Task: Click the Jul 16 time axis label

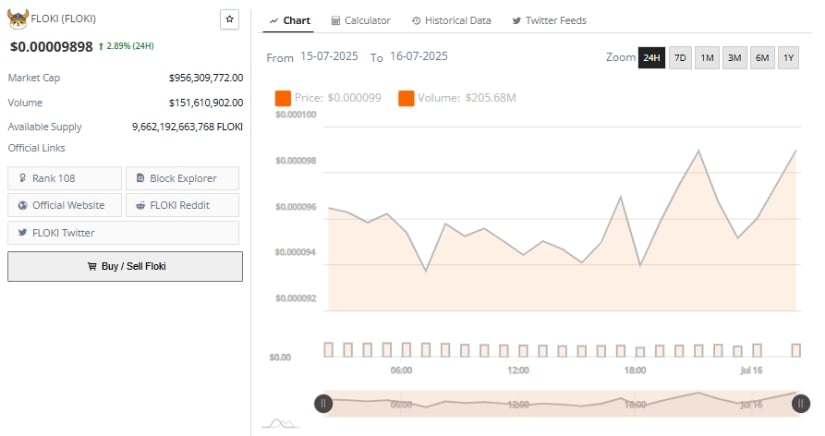Action: click(x=751, y=370)
